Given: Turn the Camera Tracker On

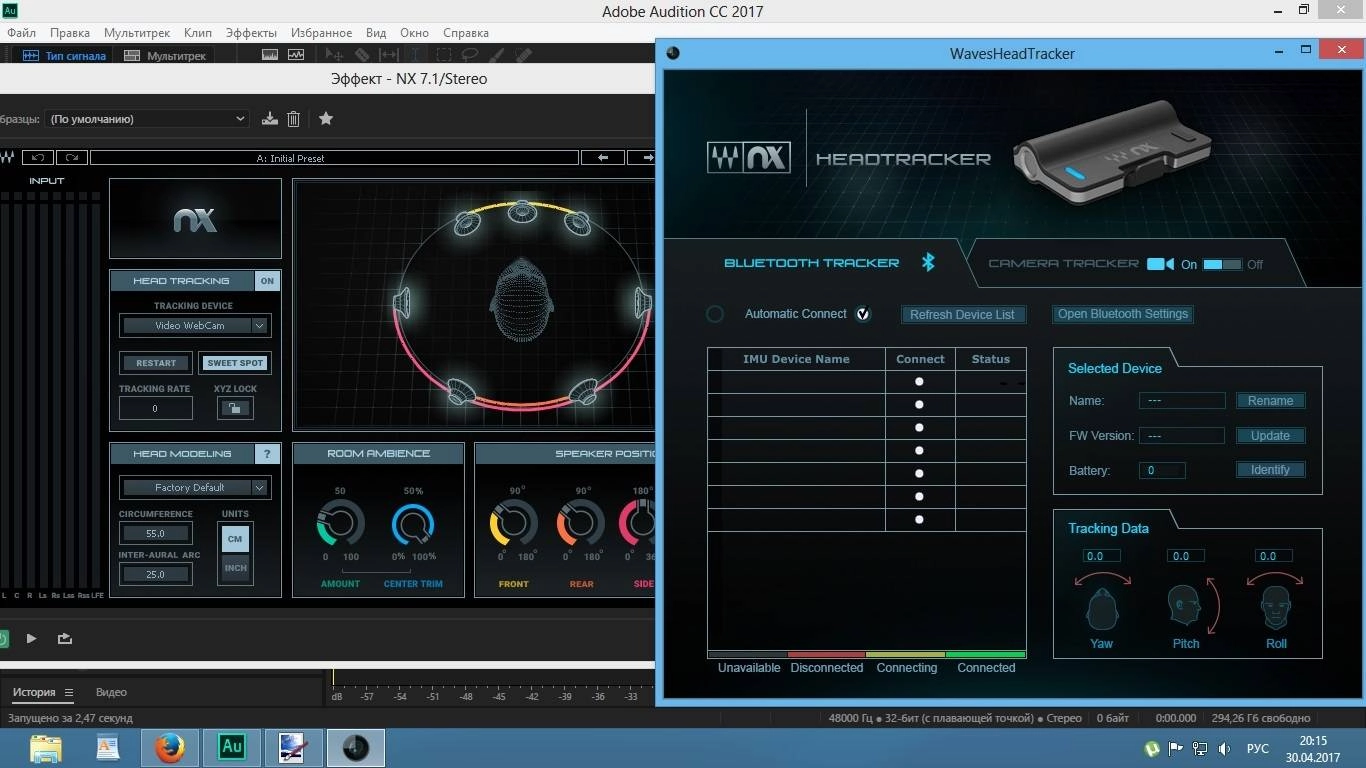Looking at the screenshot, I should (1189, 265).
